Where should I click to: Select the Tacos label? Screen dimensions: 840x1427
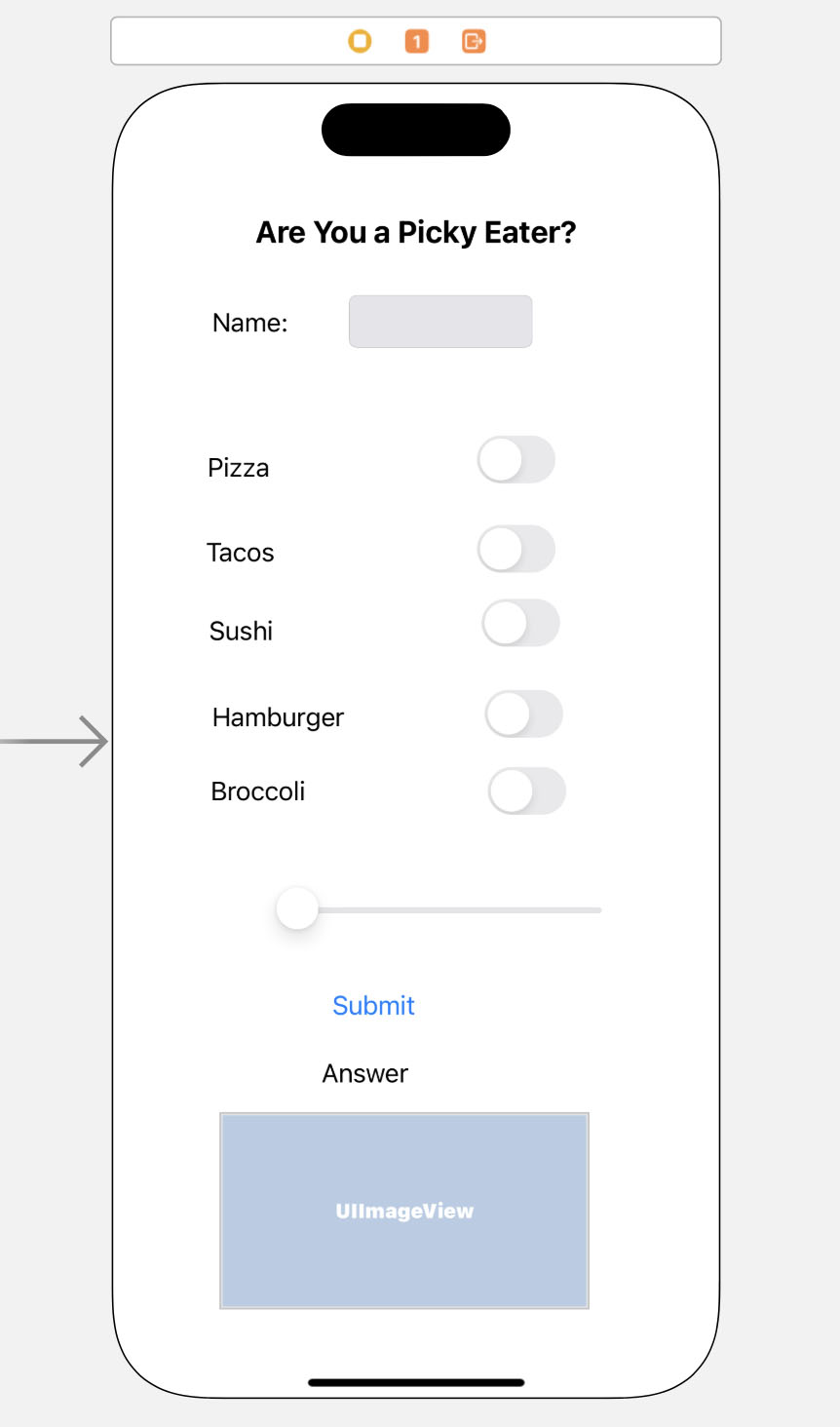(x=241, y=553)
